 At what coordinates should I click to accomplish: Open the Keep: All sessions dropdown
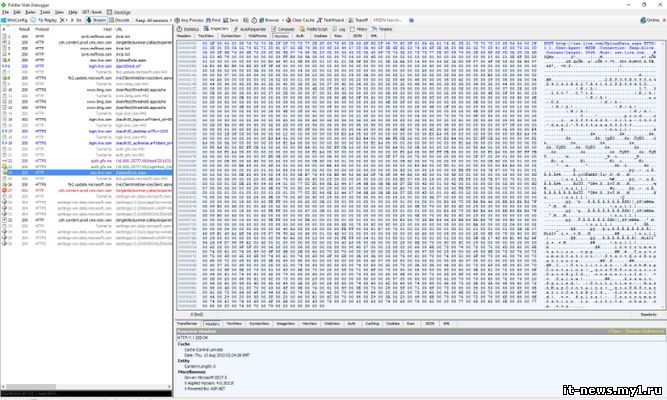154,20
